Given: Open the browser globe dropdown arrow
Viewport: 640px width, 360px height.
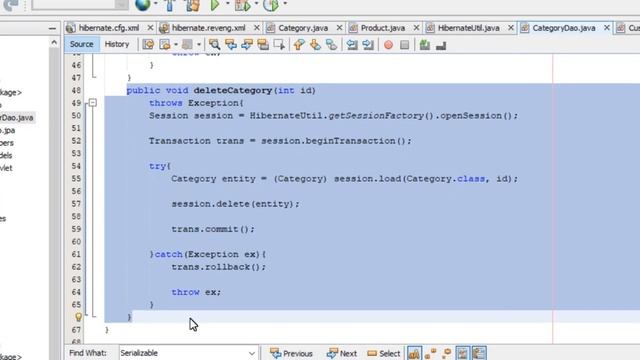Looking at the screenshot, I should click(x=156, y=4).
